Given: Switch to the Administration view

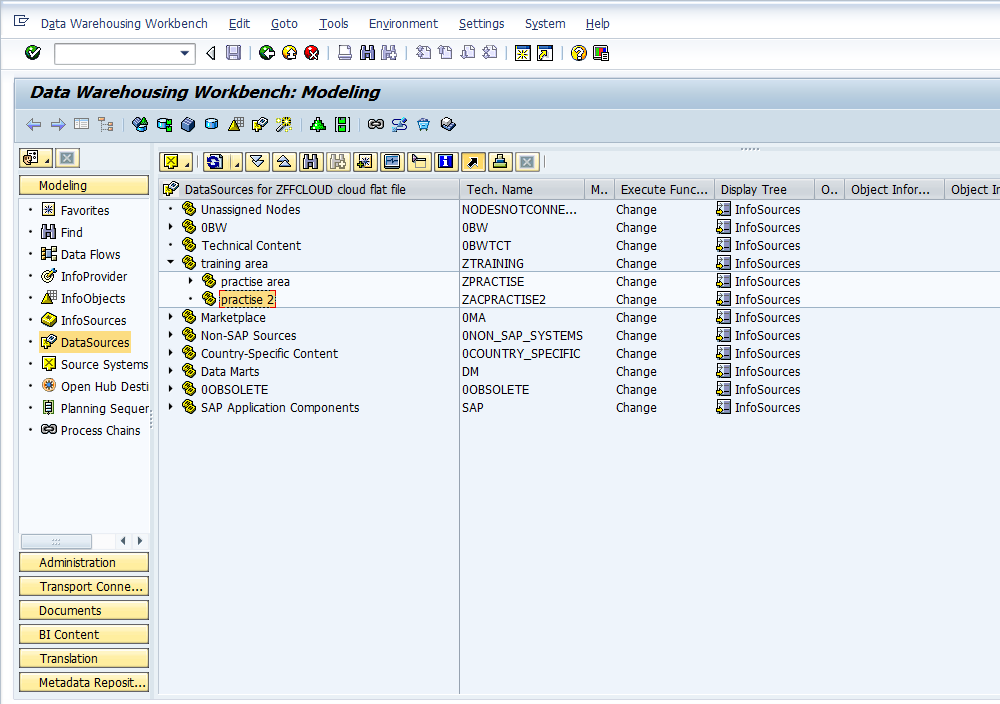Looking at the screenshot, I should tap(83, 562).
